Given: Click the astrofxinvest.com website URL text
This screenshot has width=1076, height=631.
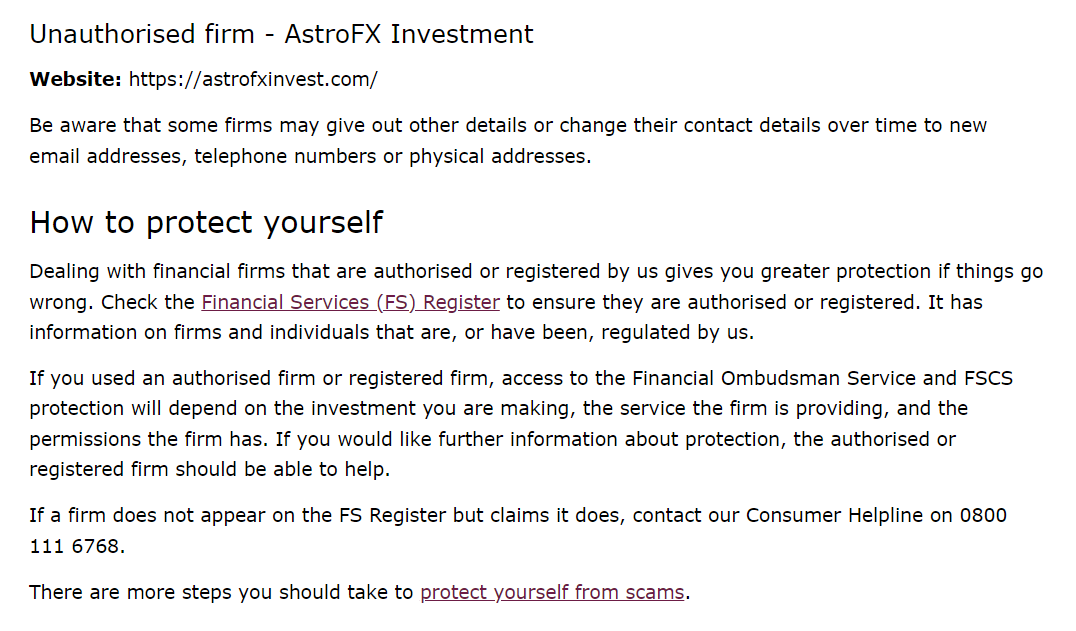Looking at the screenshot, I should point(253,80).
